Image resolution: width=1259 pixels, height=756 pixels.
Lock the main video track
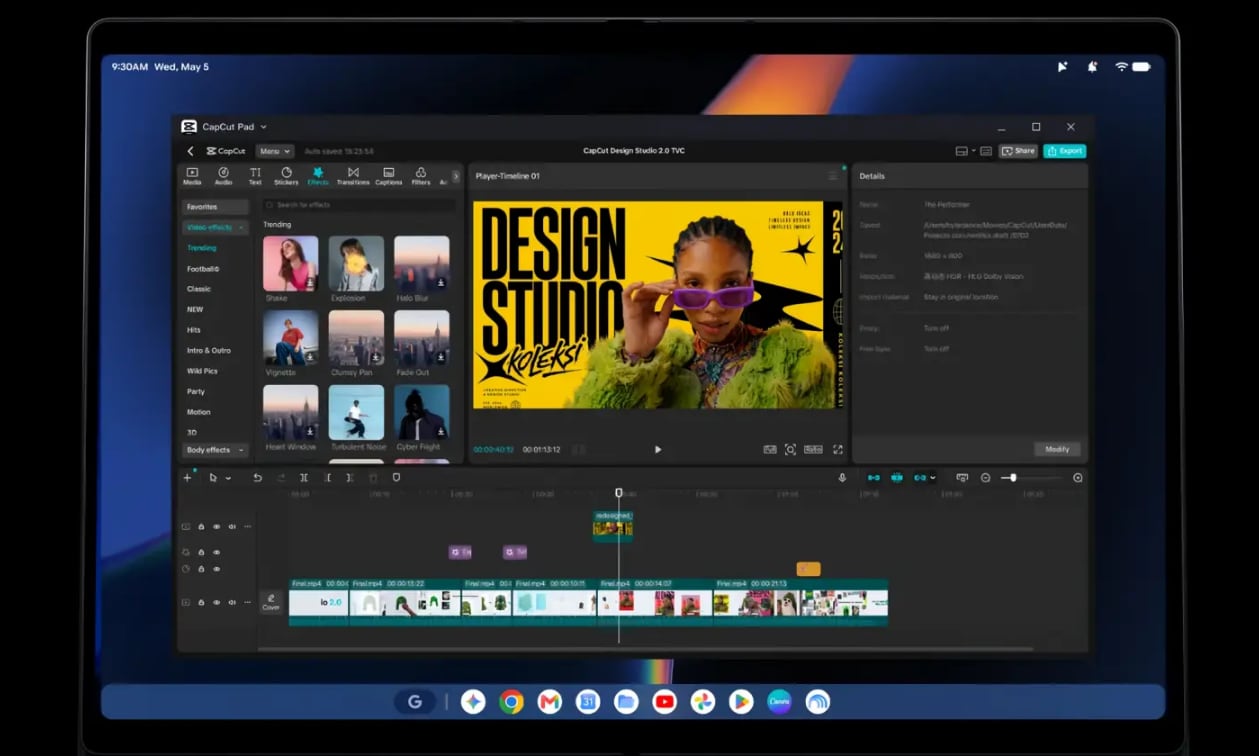[x=201, y=602]
